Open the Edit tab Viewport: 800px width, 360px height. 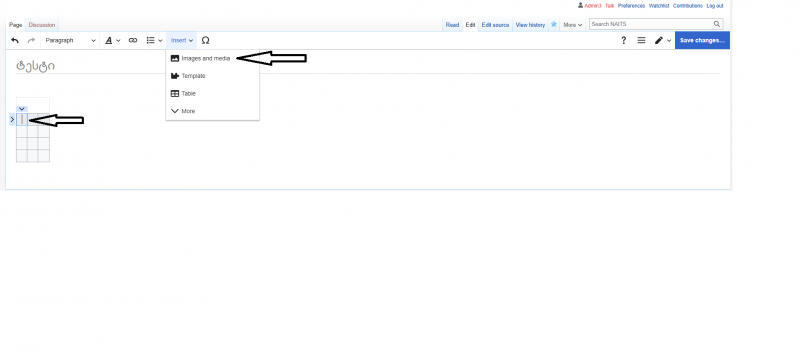pyautogui.click(x=470, y=25)
